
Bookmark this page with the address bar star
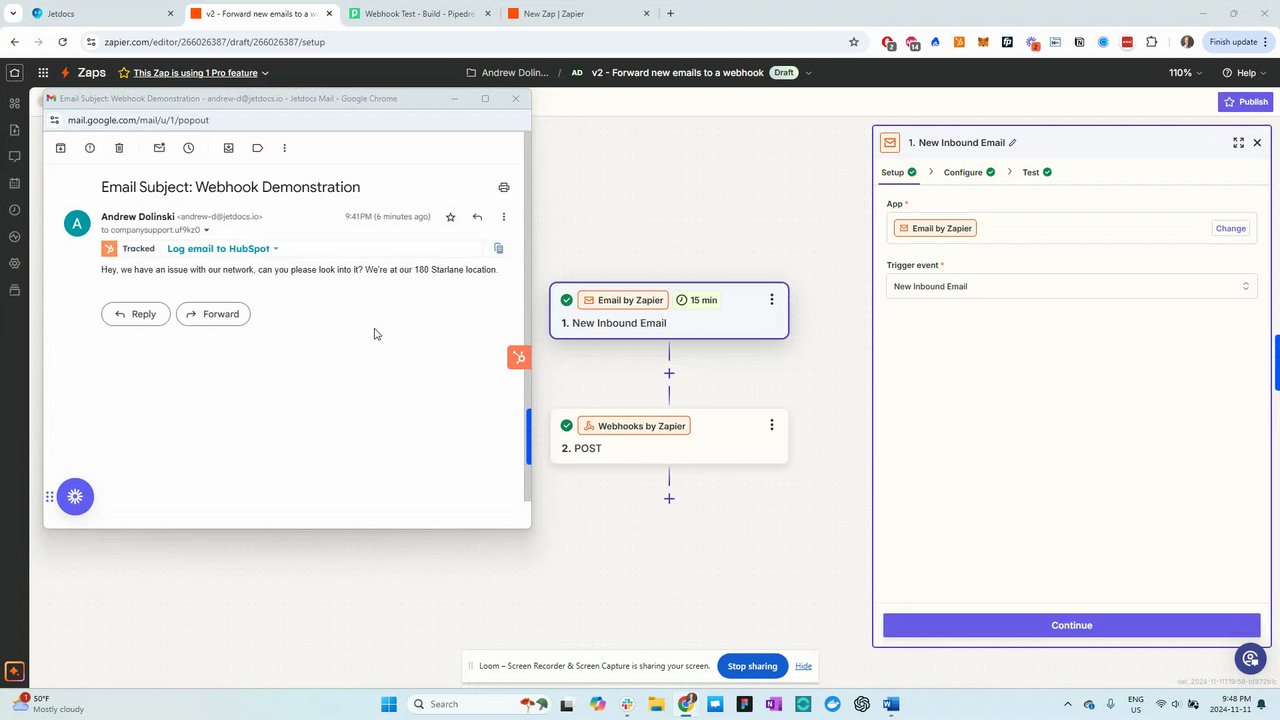(854, 42)
